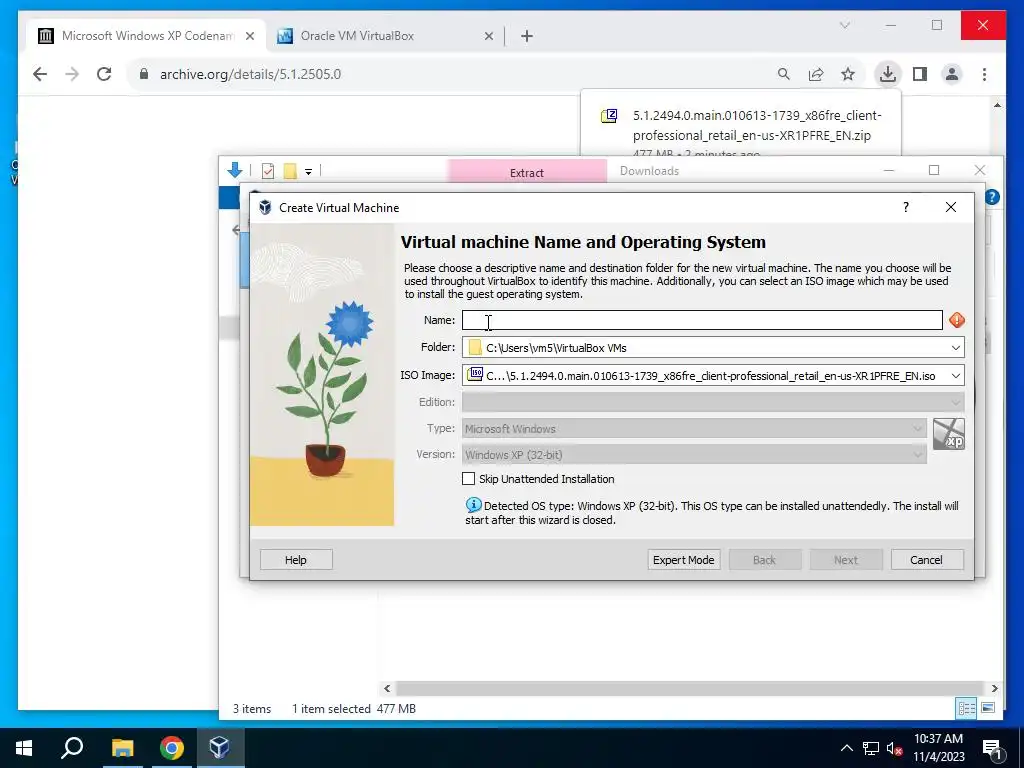This screenshot has width=1024, height=768.
Task: Click the Help button
Action: pyautogui.click(x=296, y=560)
